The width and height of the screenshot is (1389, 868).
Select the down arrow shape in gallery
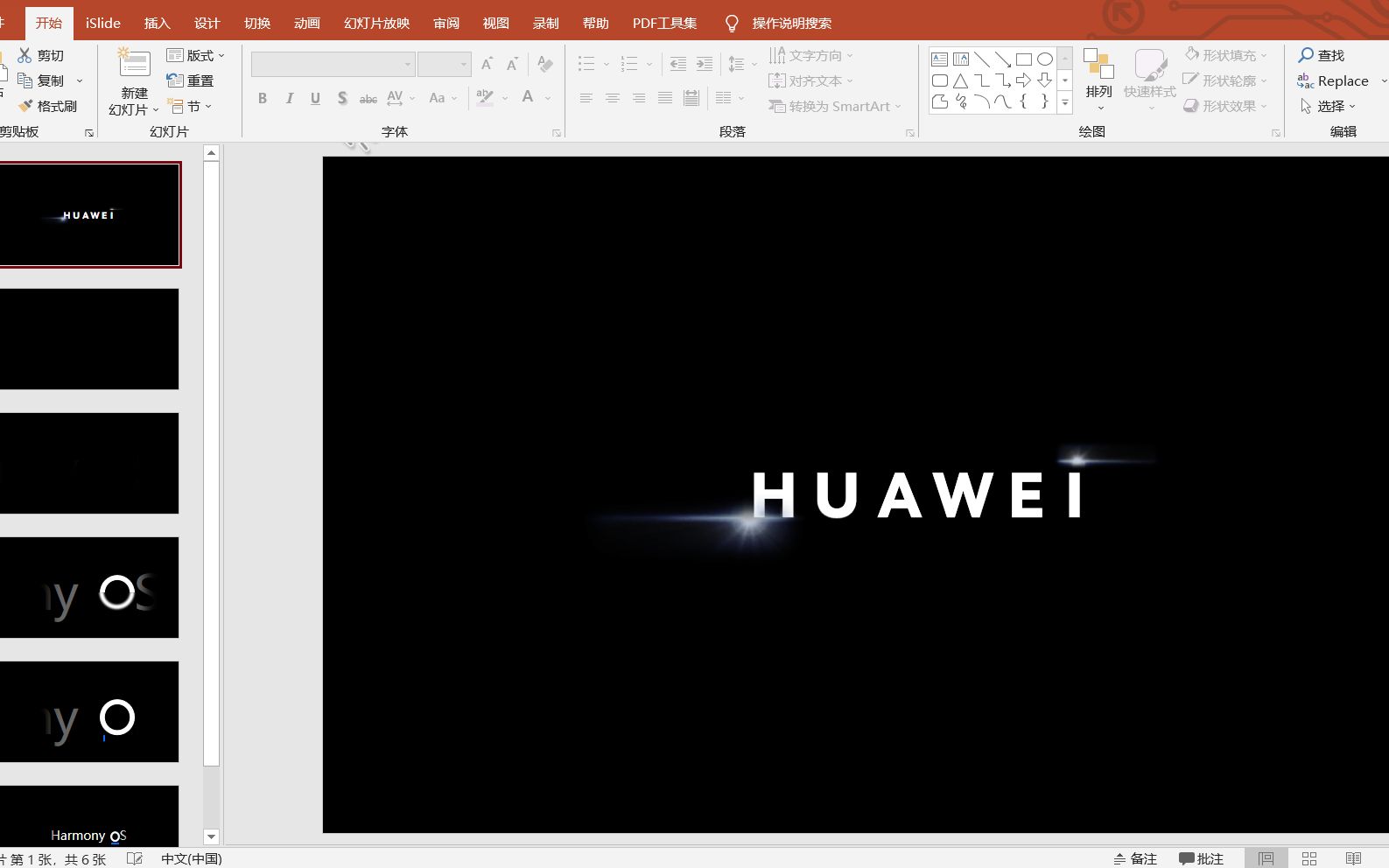click(x=1044, y=80)
